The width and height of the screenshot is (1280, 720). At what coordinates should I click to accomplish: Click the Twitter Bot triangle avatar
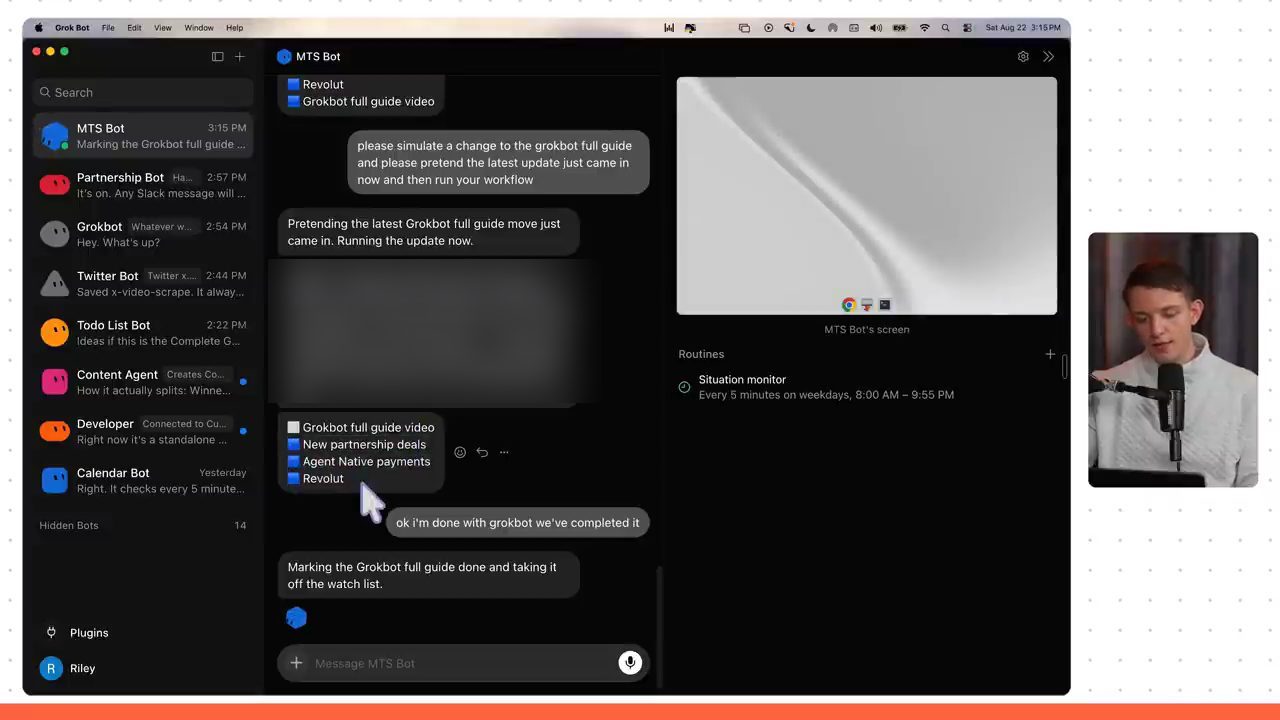pos(55,283)
